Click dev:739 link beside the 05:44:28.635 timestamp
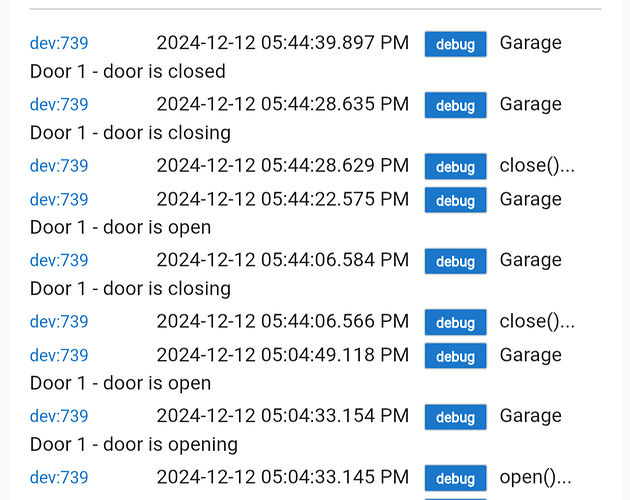The image size is (630, 500). 59,105
